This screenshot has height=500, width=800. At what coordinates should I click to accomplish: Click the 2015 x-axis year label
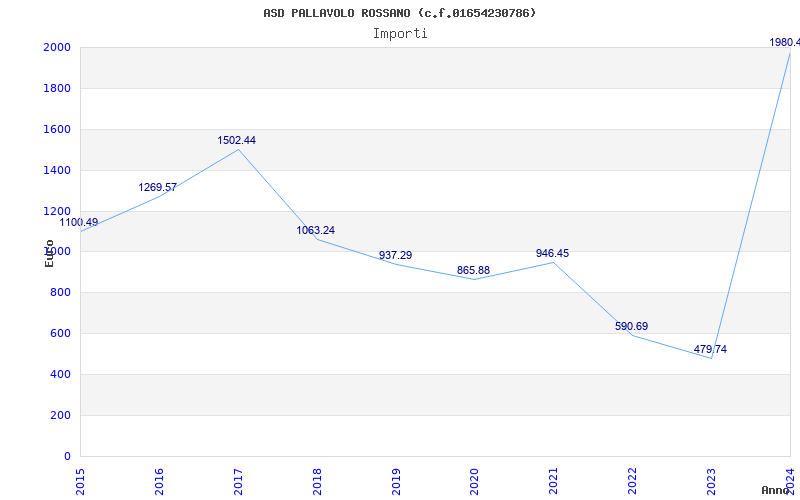80,482
